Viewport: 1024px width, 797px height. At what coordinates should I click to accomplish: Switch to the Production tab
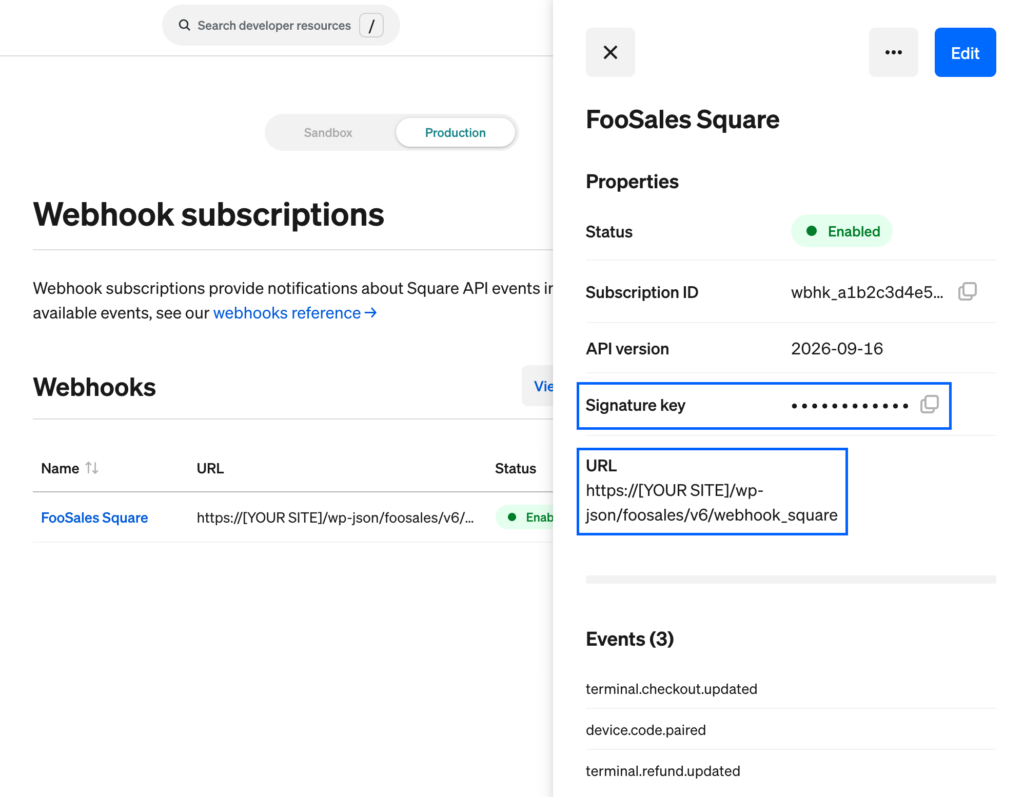(x=455, y=133)
